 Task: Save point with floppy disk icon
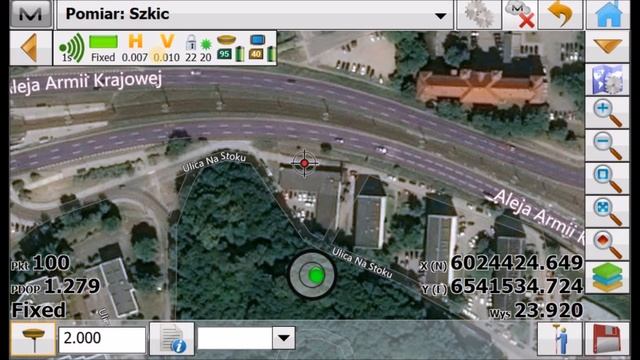(x=607, y=339)
